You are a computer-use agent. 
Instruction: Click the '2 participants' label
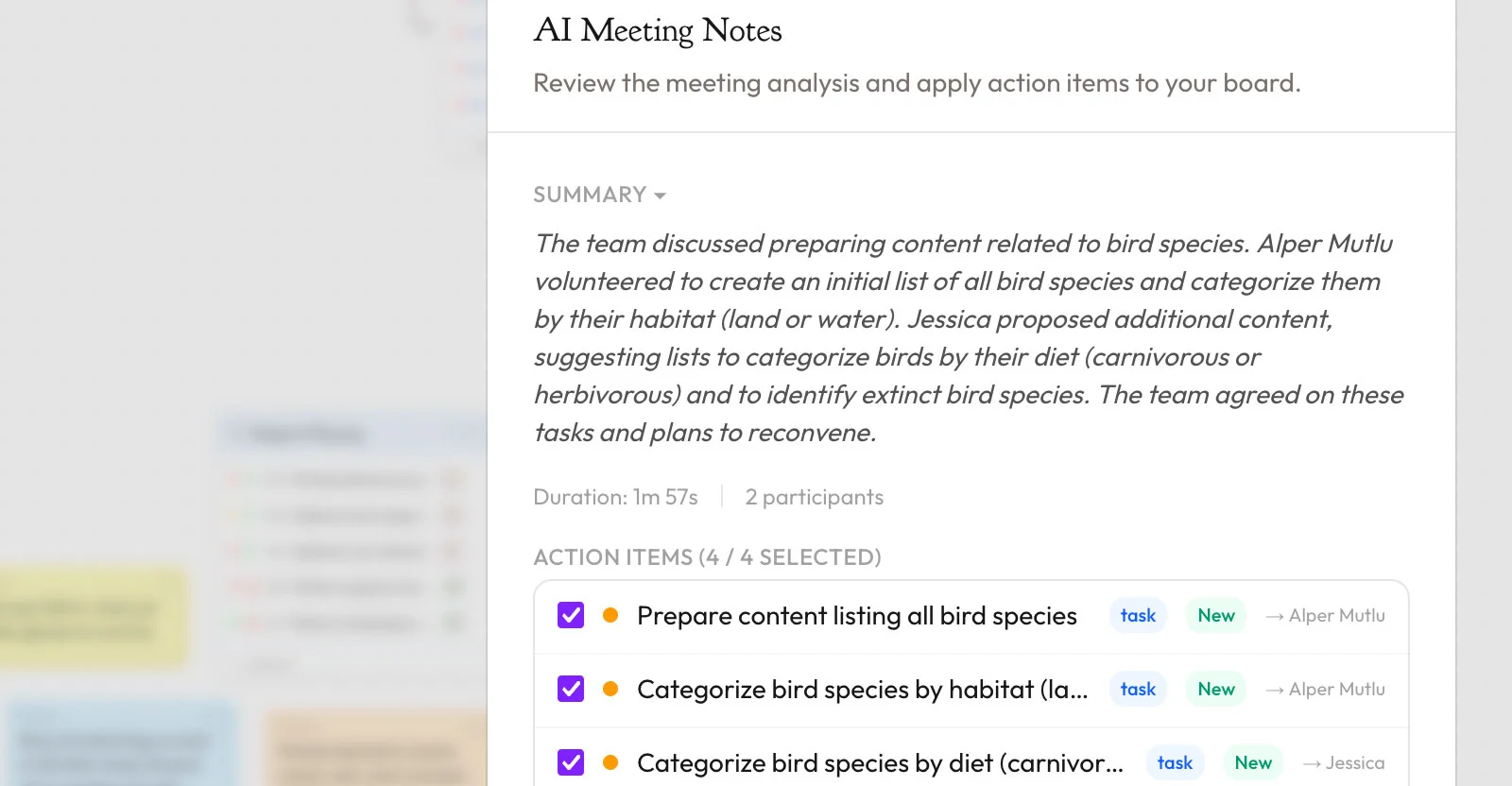click(x=814, y=497)
